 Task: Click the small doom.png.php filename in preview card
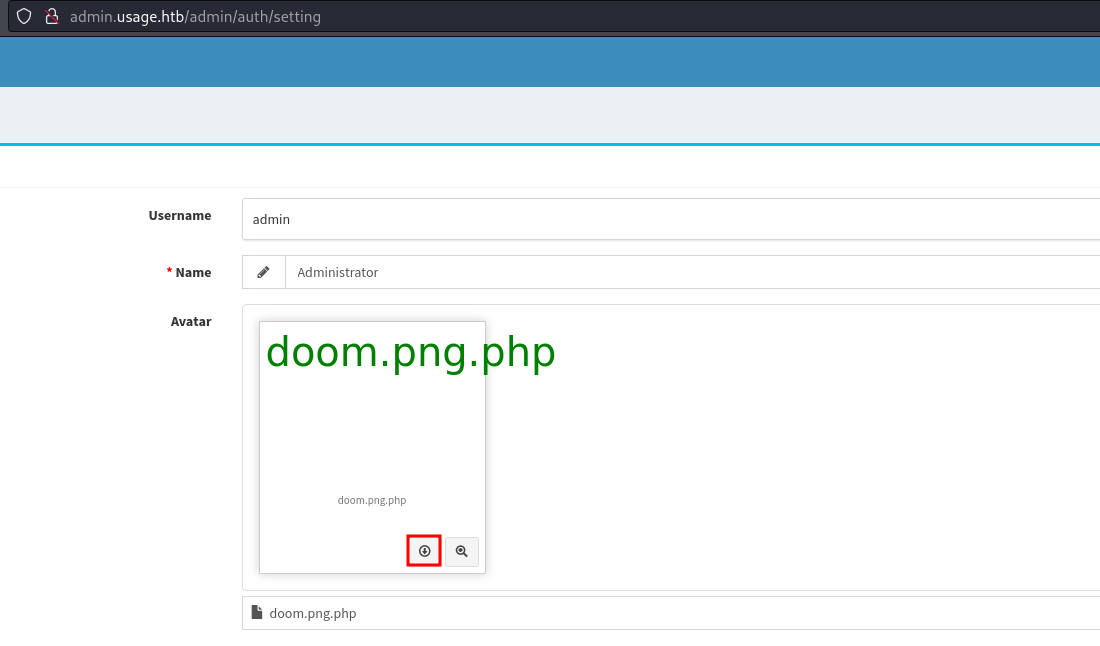coord(372,500)
